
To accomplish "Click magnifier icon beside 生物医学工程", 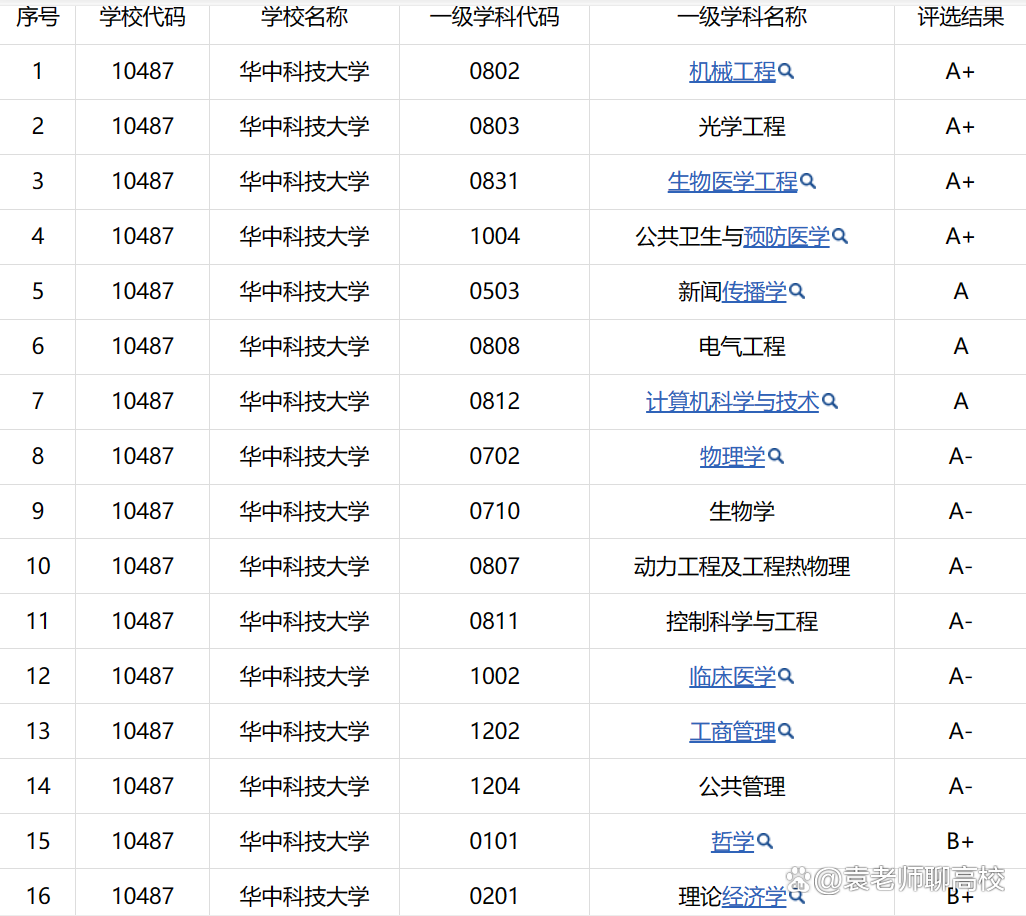I will [808, 182].
